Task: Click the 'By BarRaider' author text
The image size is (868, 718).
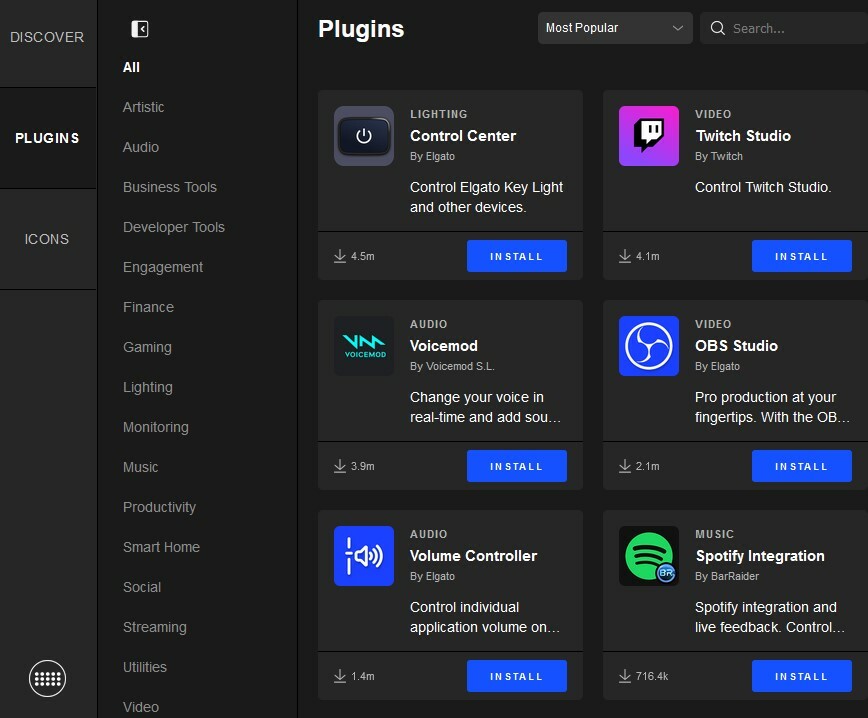Action: (x=727, y=576)
